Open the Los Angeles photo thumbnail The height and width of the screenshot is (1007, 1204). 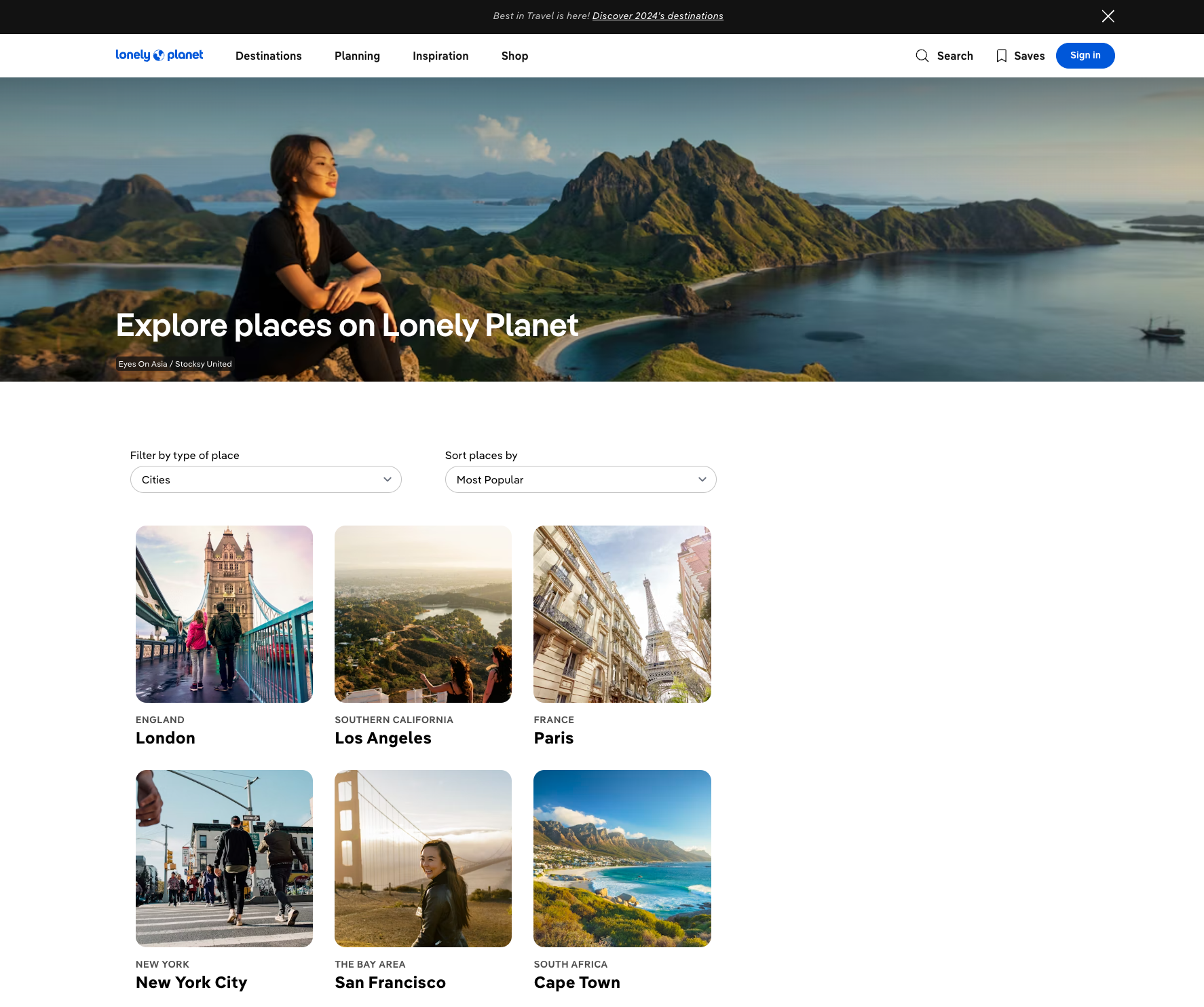[x=423, y=614]
